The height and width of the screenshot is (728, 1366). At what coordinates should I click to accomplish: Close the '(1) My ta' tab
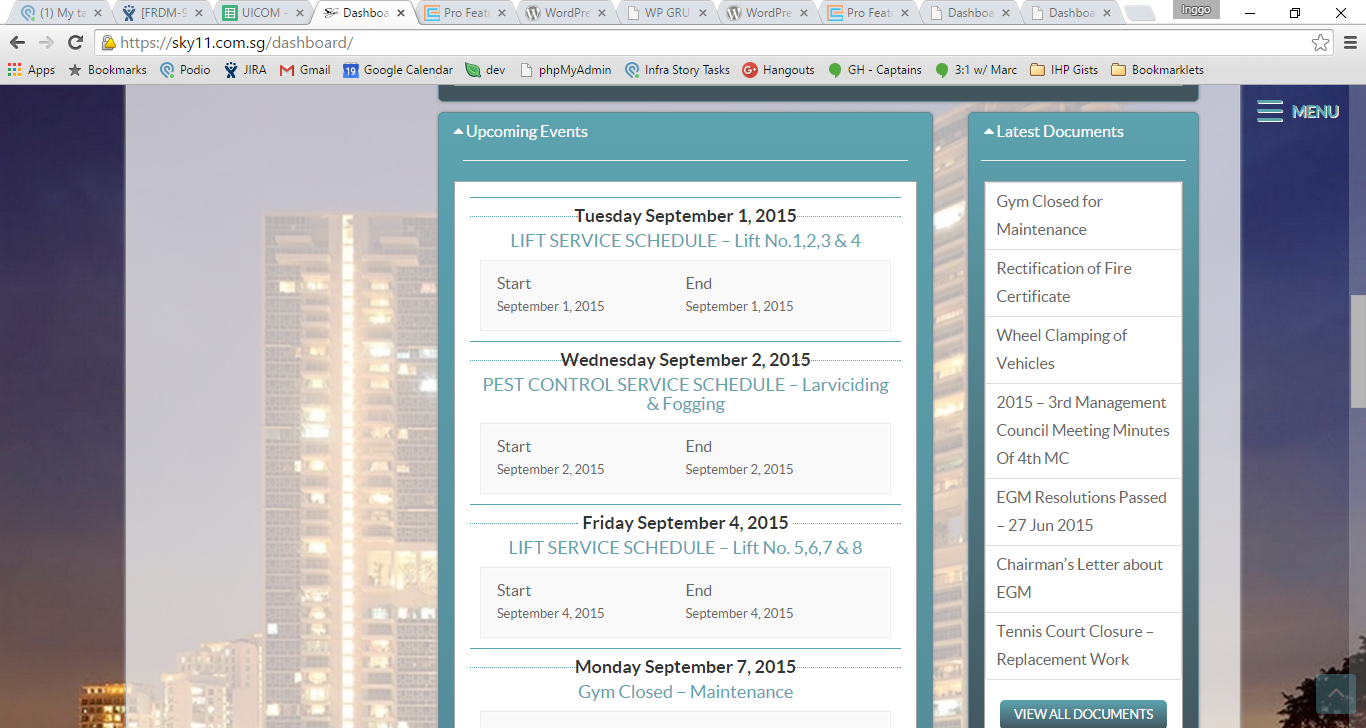pos(97,14)
